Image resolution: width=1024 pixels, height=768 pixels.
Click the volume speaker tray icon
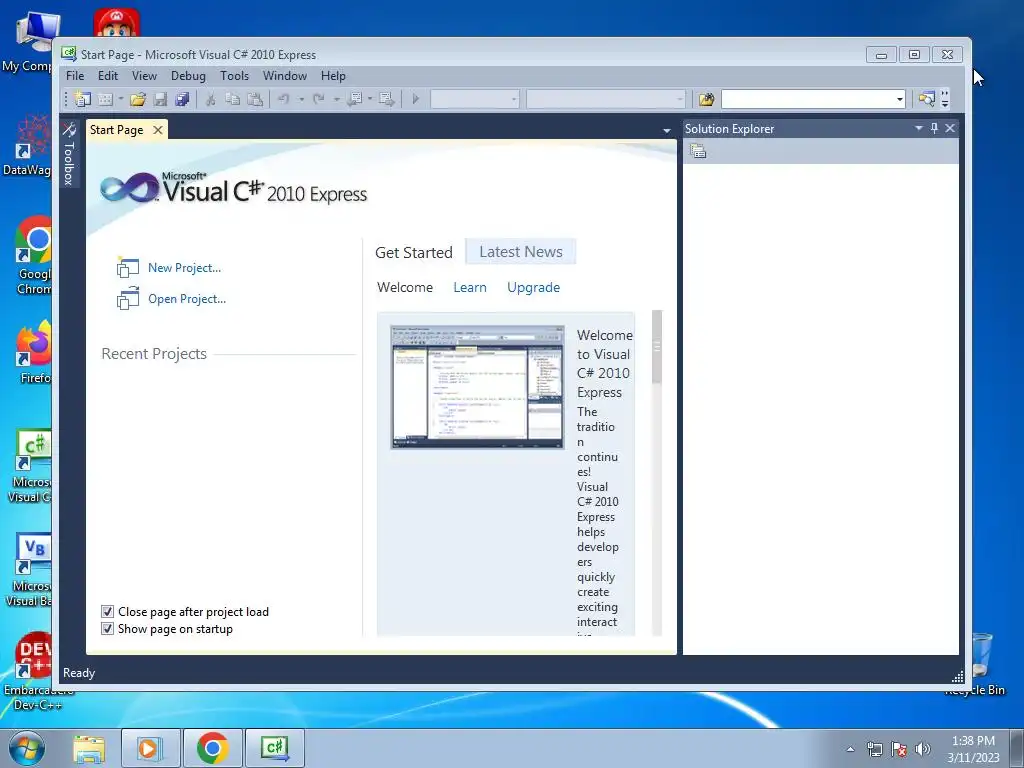[x=922, y=749]
